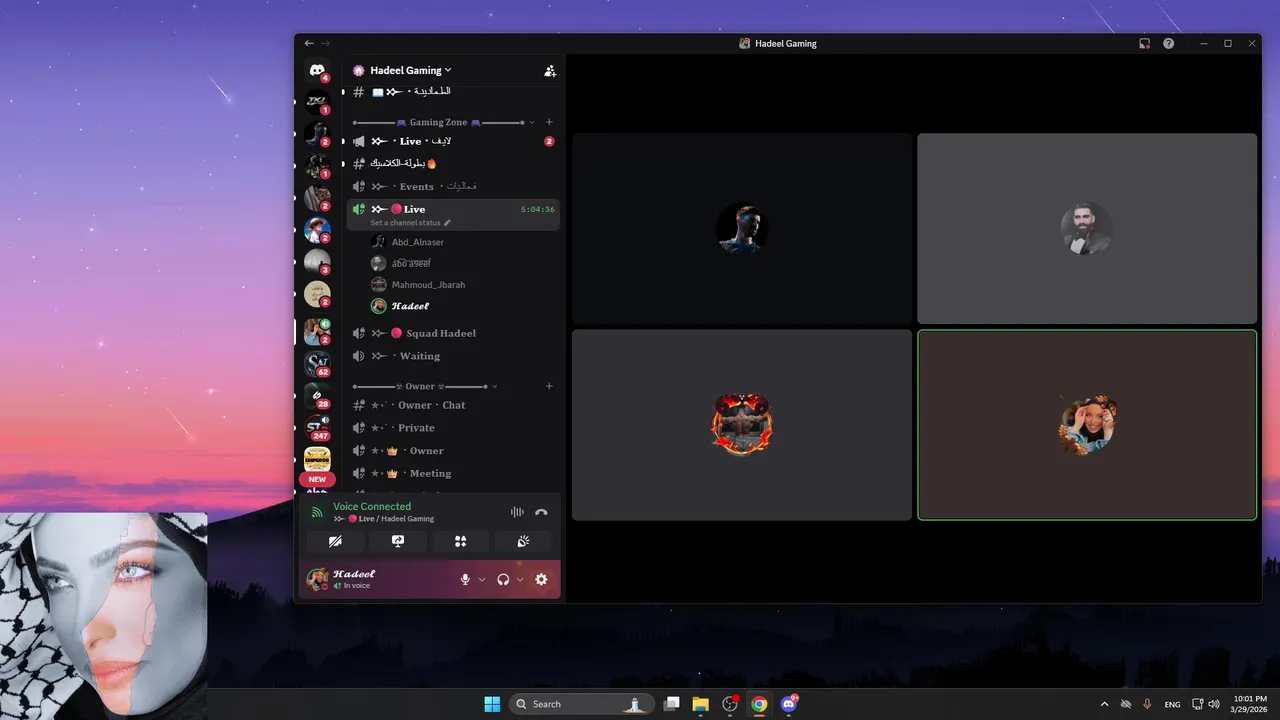Open the ENG language switcher
The width and height of the screenshot is (1280, 720).
point(1172,704)
